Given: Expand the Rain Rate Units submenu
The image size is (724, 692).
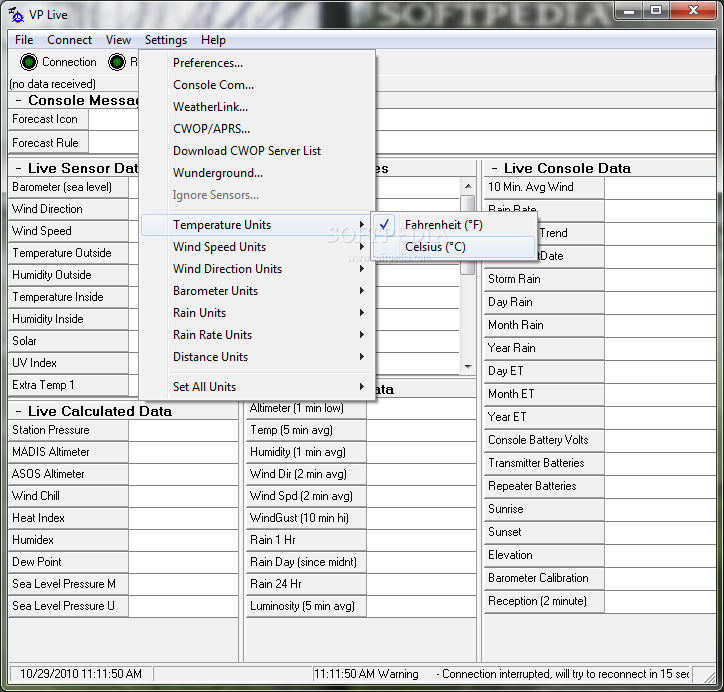Looking at the screenshot, I should (x=258, y=335).
